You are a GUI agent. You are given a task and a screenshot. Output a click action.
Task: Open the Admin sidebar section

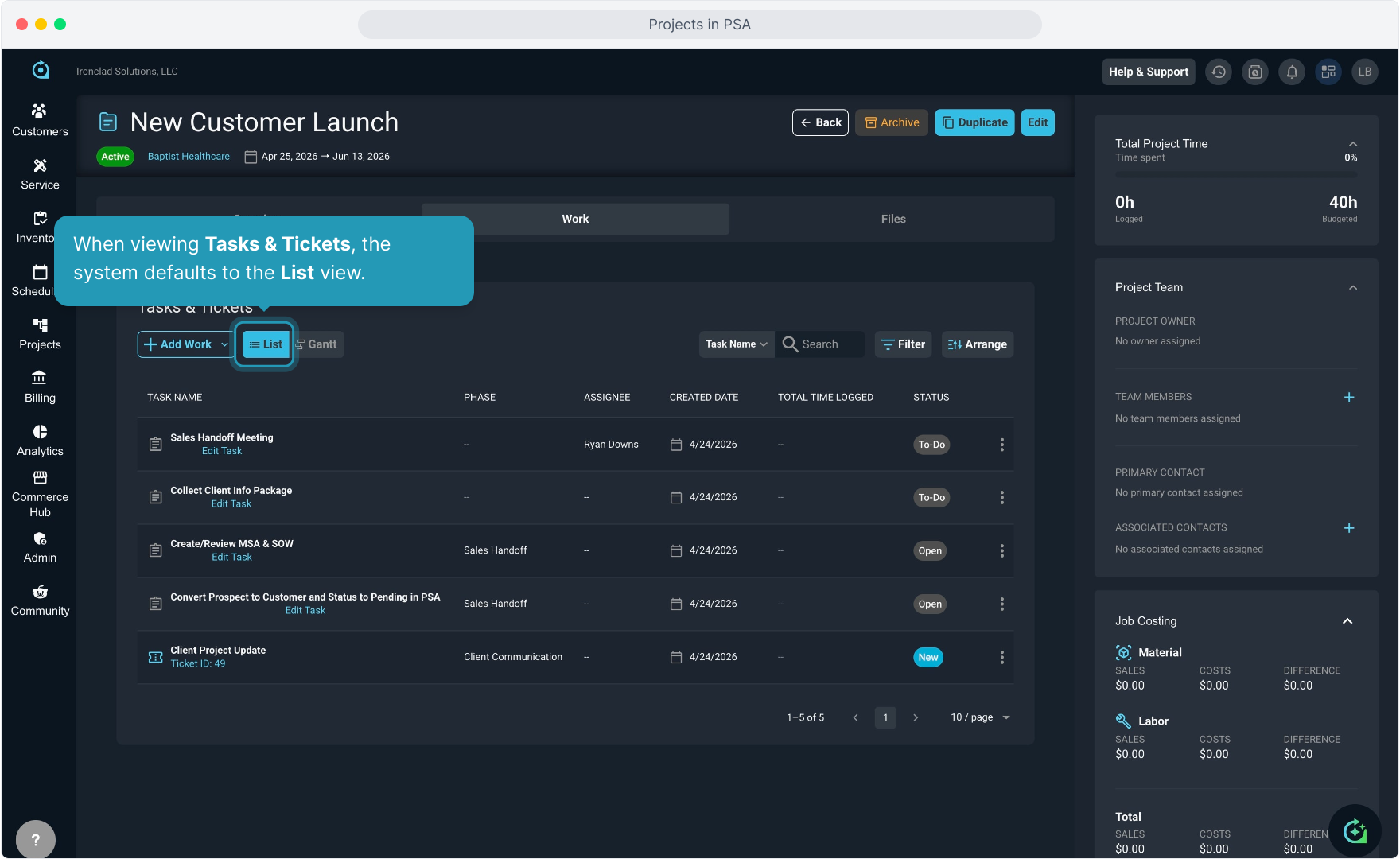click(40, 547)
